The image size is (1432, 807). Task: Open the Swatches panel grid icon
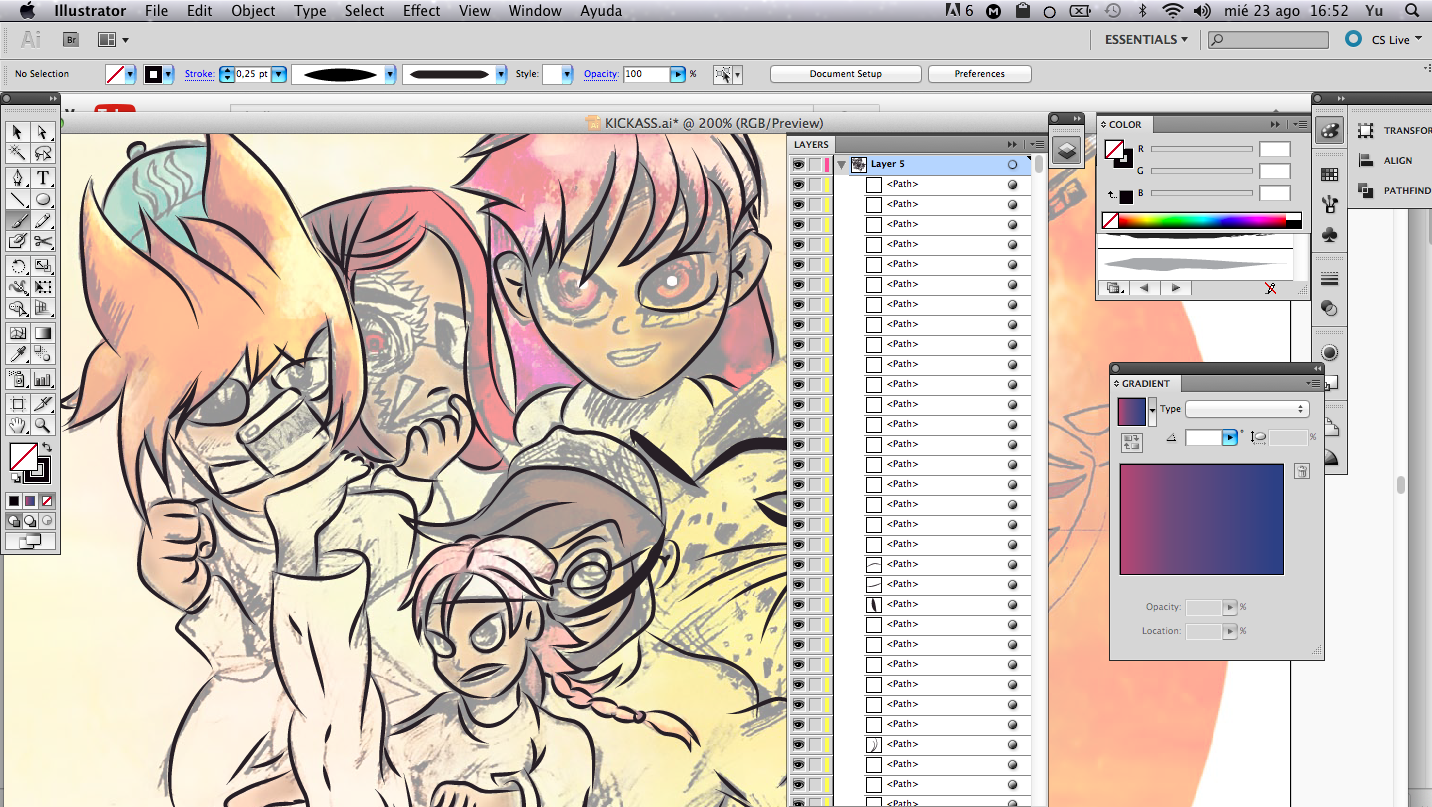point(1329,174)
